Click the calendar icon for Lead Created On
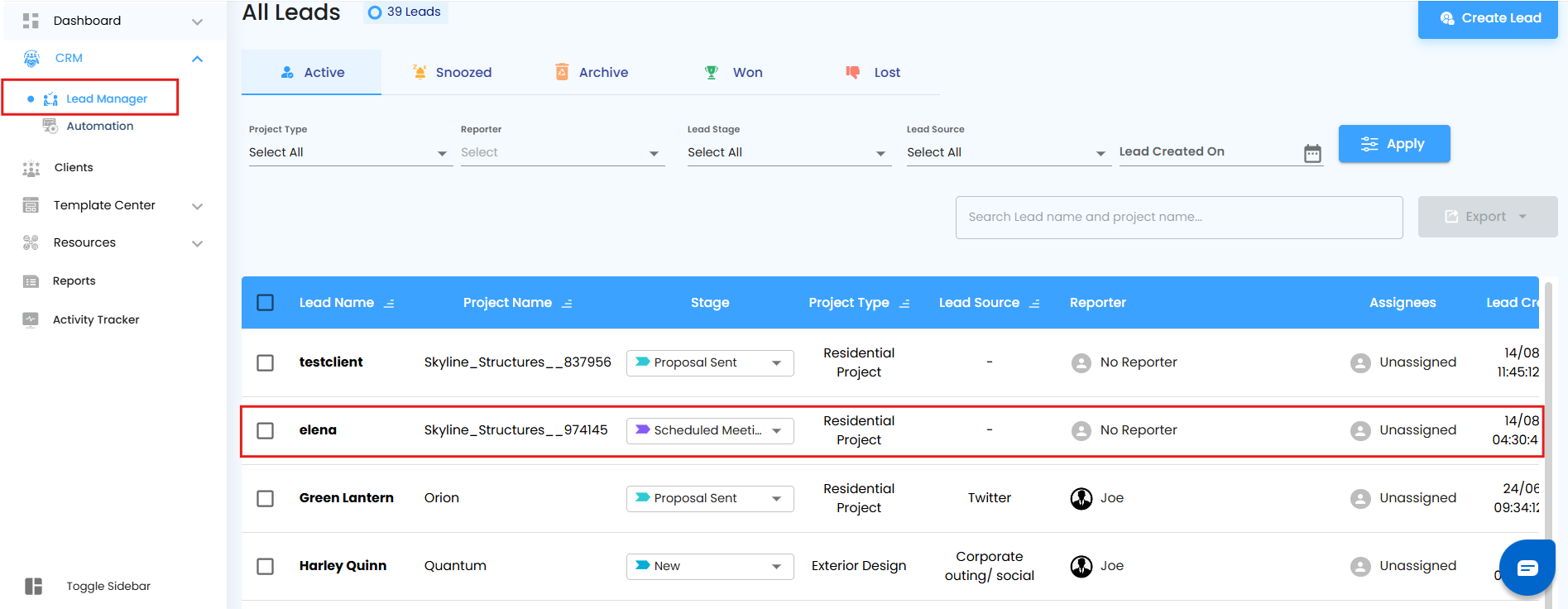1568x609 pixels. tap(1311, 153)
